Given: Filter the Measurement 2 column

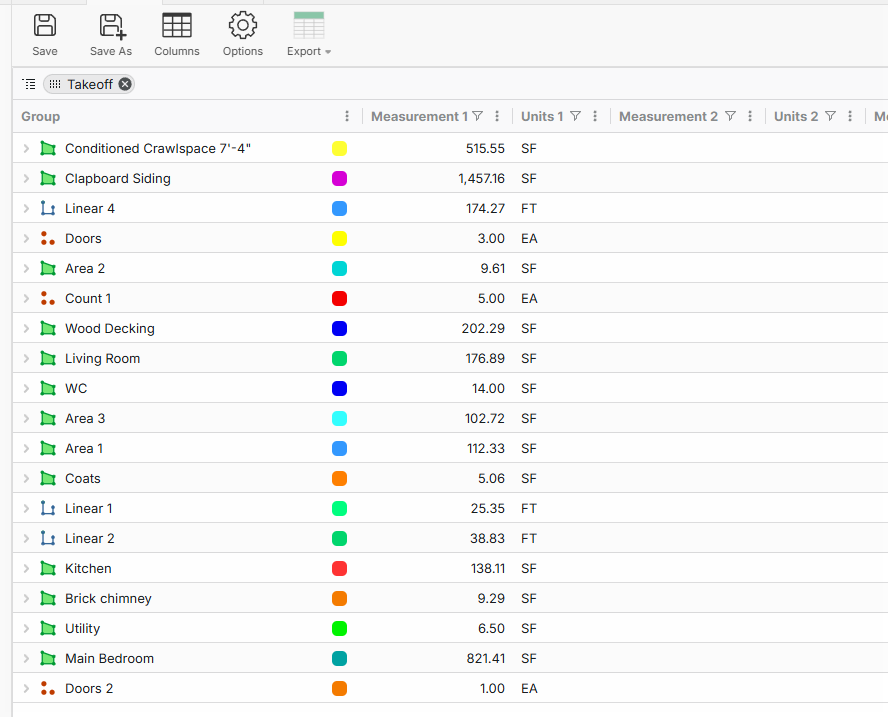Looking at the screenshot, I should (x=731, y=116).
